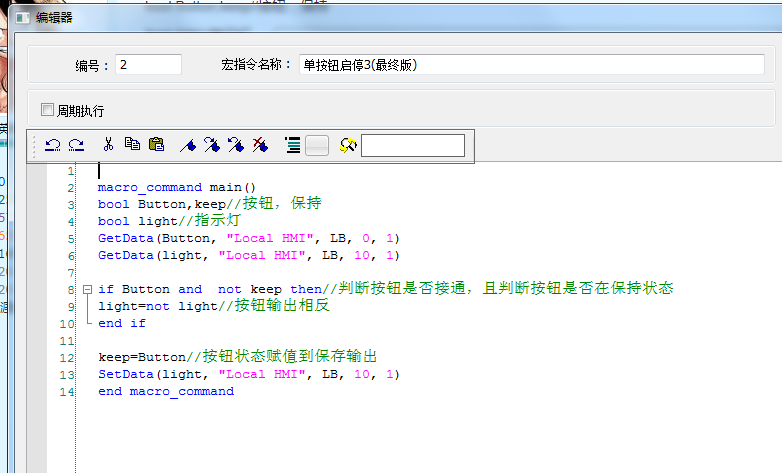Click the Undo arrow icon
This screenshot has width=782, height=473.
click(x=53, y=145)
